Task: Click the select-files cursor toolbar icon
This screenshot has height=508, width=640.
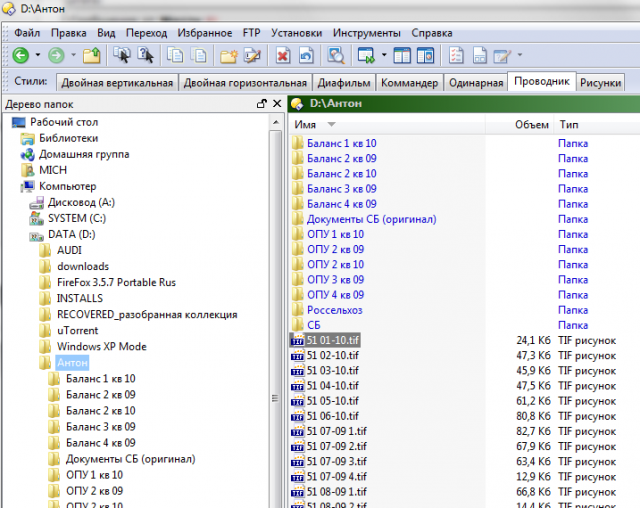Action: (122, 55)
